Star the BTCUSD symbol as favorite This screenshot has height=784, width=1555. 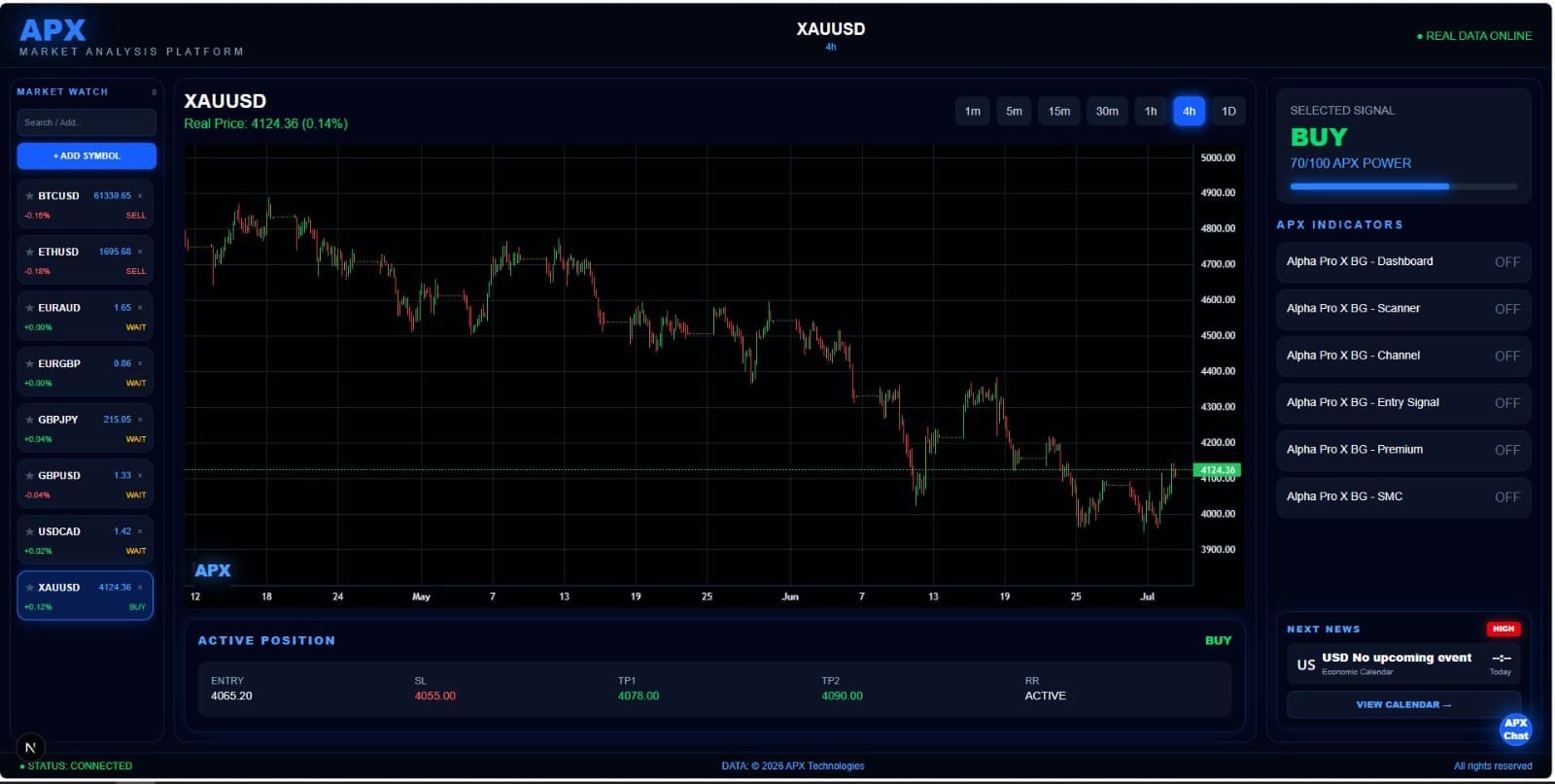[29, 196]
